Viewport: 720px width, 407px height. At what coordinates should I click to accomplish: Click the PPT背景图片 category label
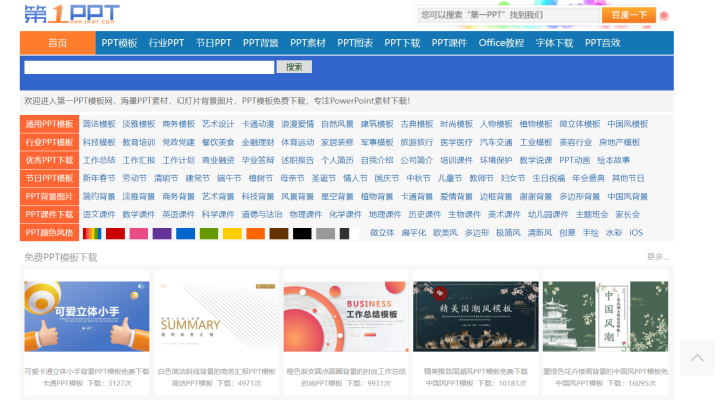tap(50, 197)
